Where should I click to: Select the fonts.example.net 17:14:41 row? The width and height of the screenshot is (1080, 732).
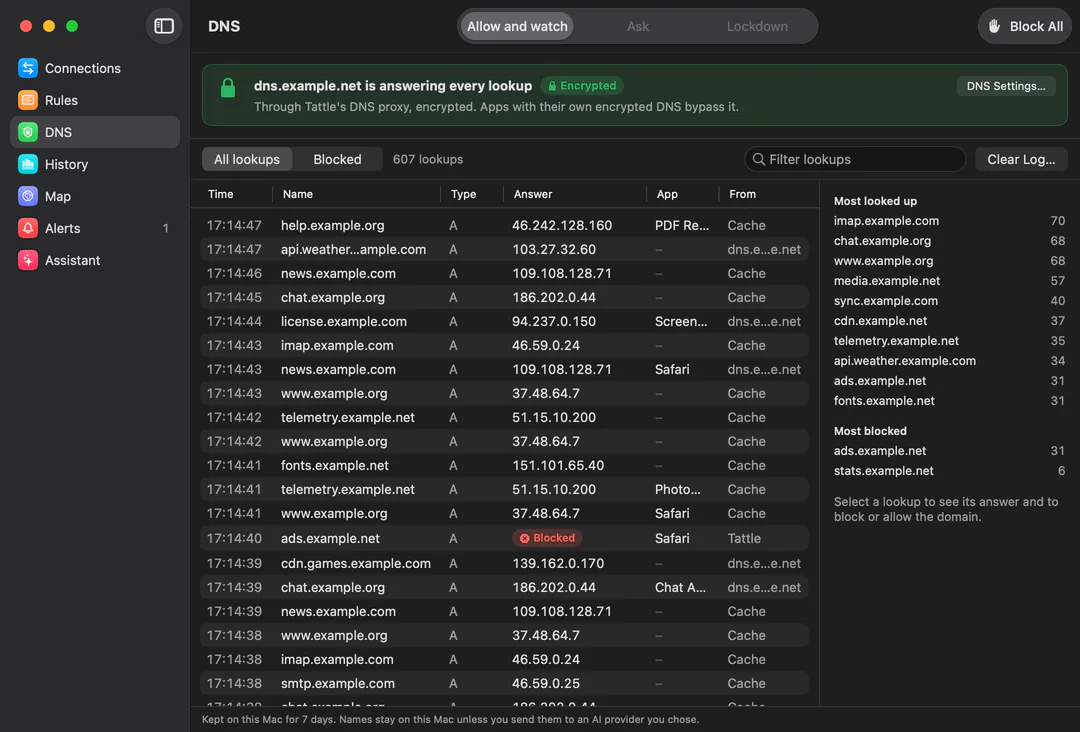(504, 466)
